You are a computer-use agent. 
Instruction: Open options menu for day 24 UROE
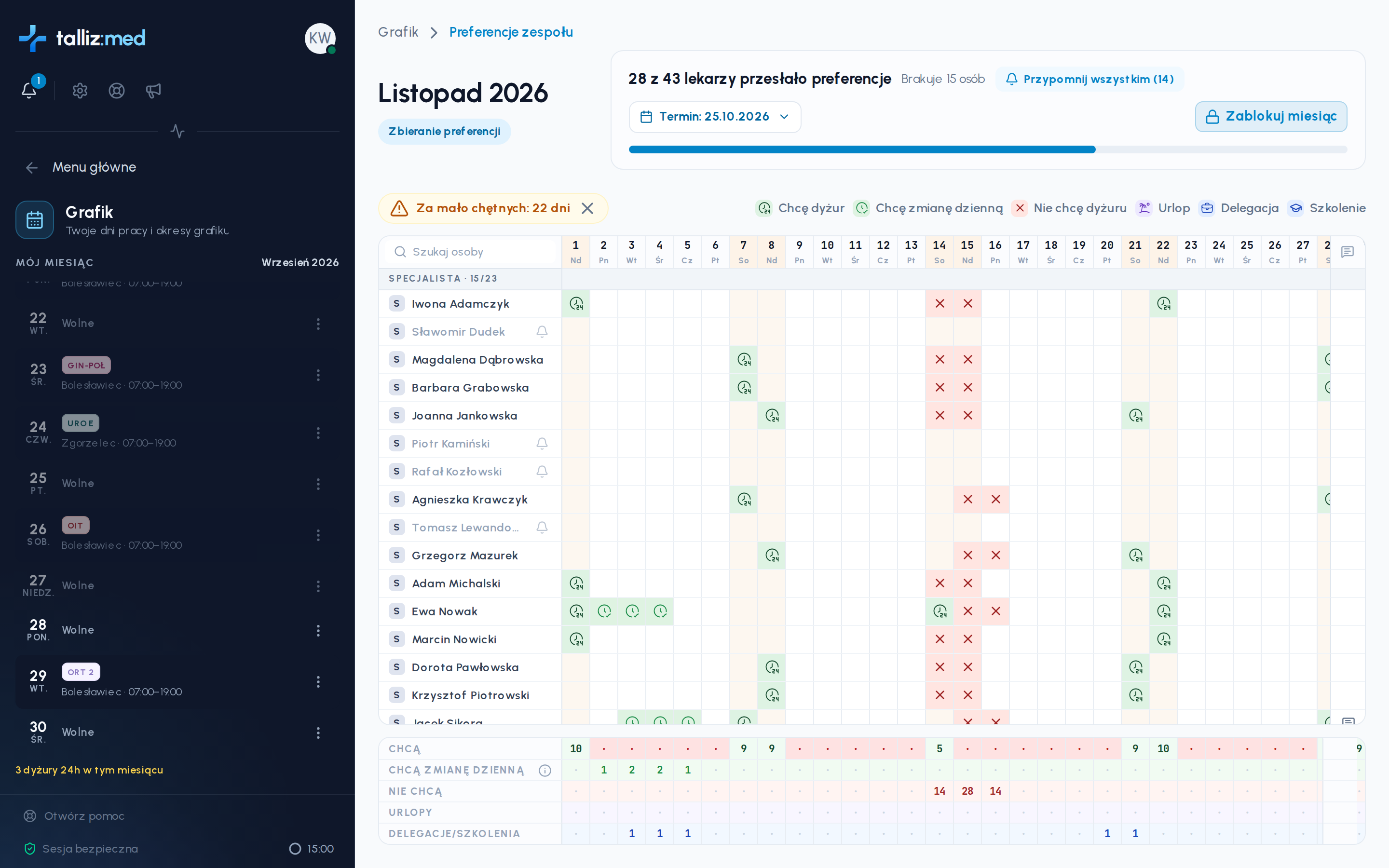pos(318,433)
